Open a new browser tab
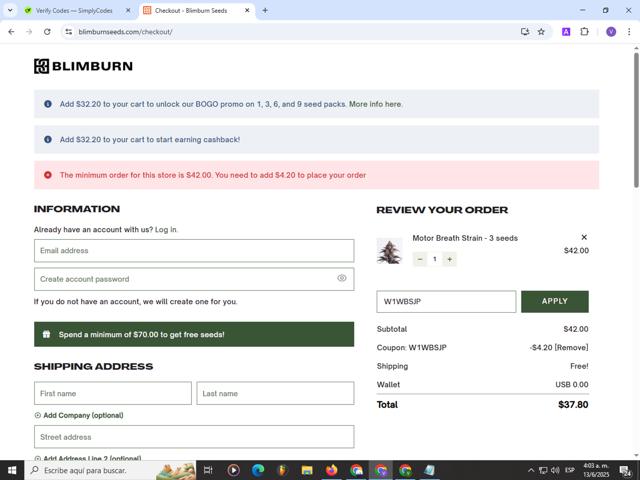 click(265, 11)
